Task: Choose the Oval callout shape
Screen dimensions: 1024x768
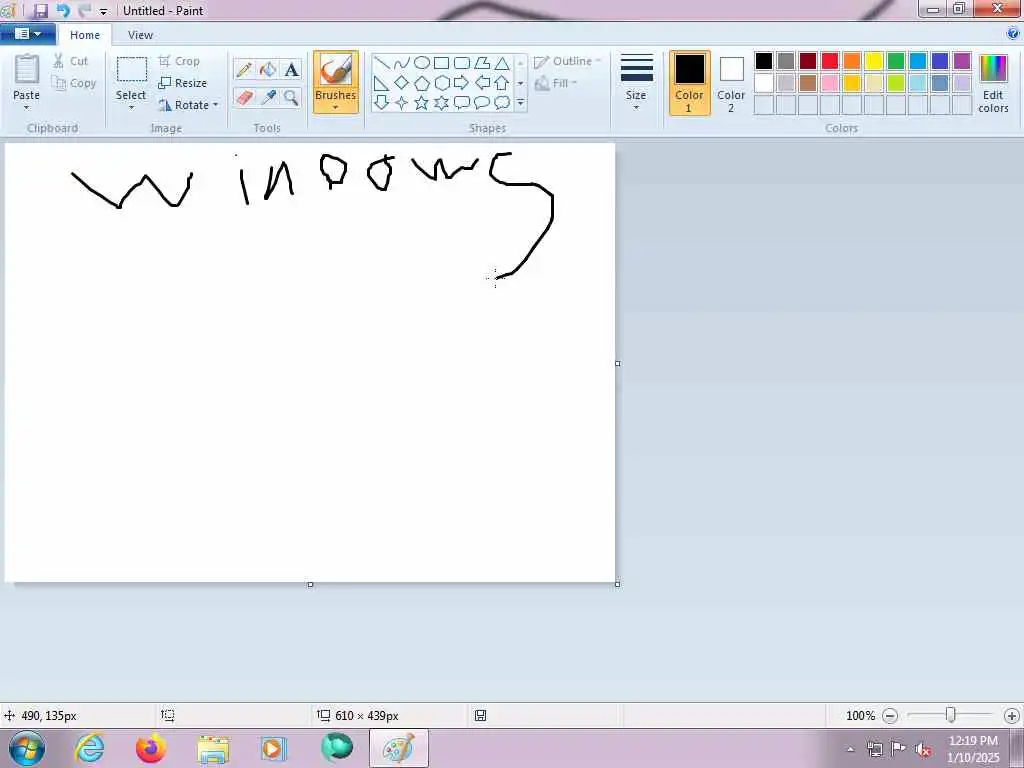Action: tap(482, 103)
